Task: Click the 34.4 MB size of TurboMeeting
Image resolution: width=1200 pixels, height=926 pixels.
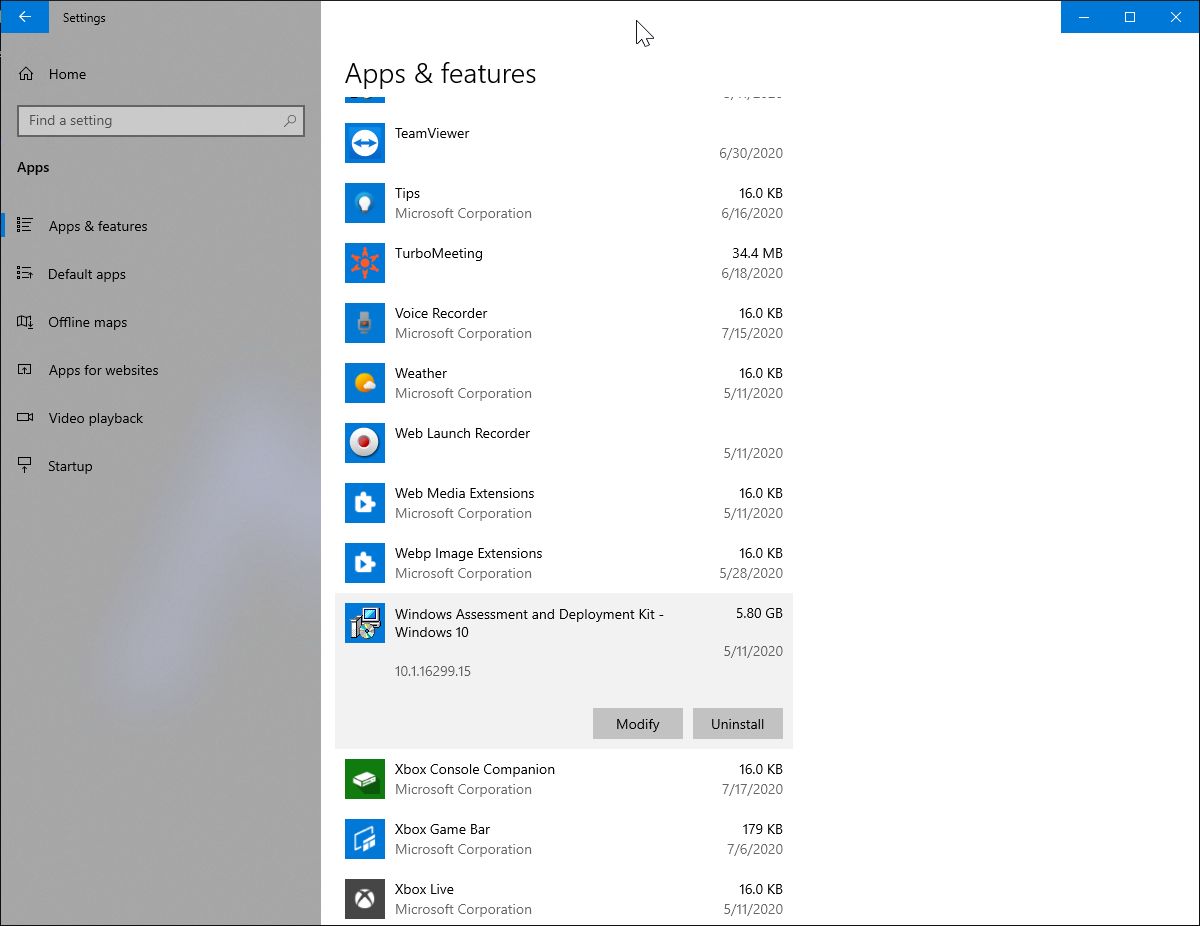Action: tap(757, 253)
